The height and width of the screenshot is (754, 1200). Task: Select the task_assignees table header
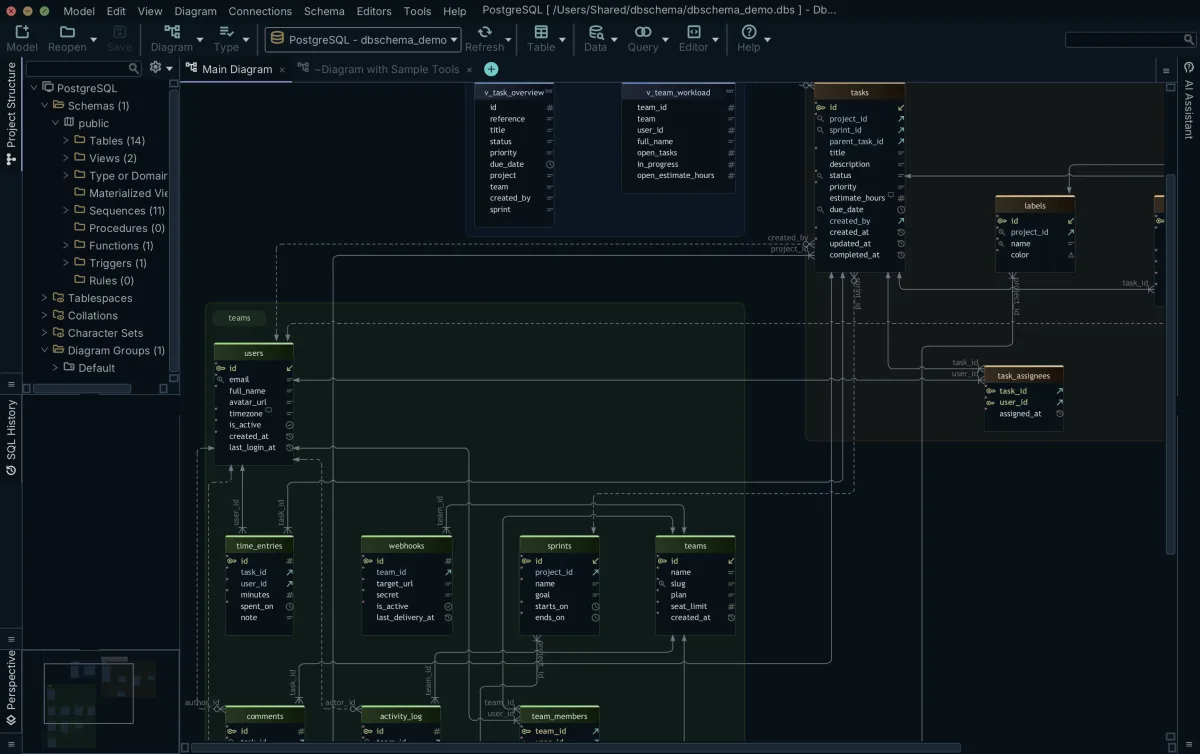click(x=1024, y=376)
